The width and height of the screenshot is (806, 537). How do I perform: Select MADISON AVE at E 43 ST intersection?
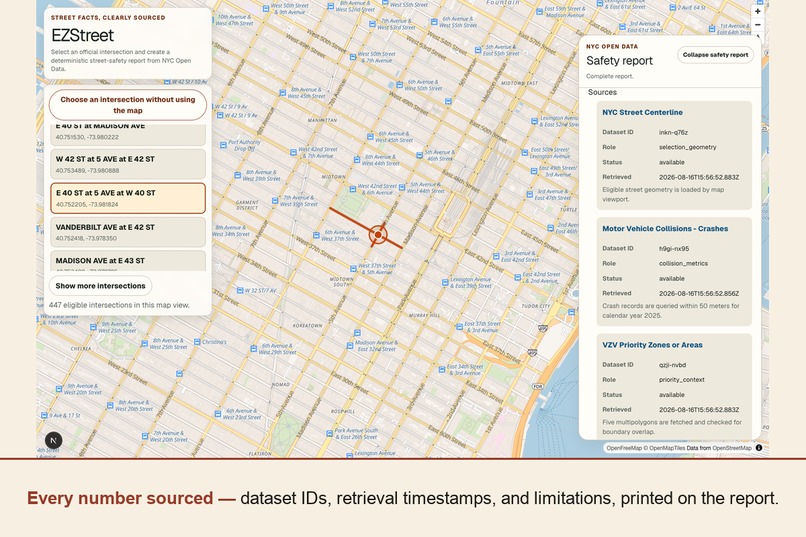(128, 261)
